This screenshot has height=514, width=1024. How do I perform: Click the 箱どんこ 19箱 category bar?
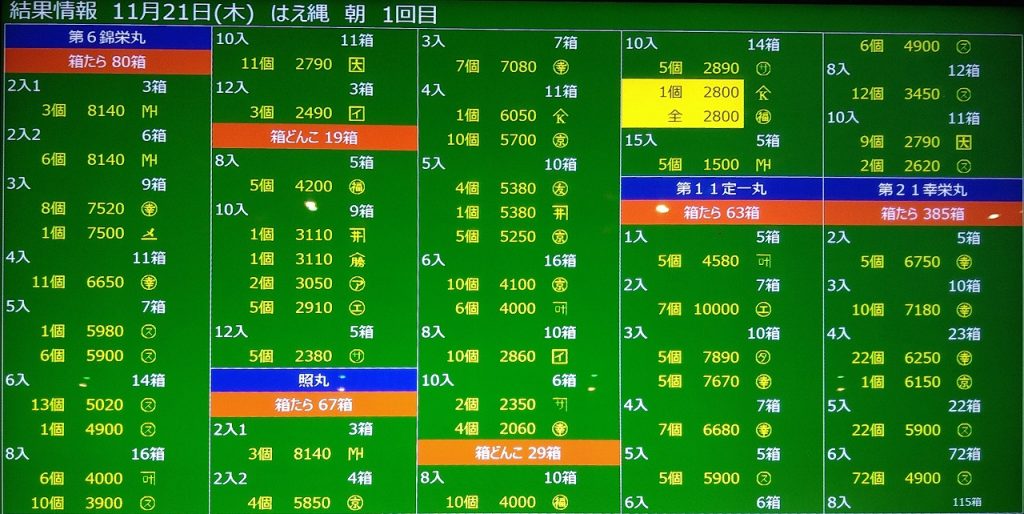(x=314, y=137)
